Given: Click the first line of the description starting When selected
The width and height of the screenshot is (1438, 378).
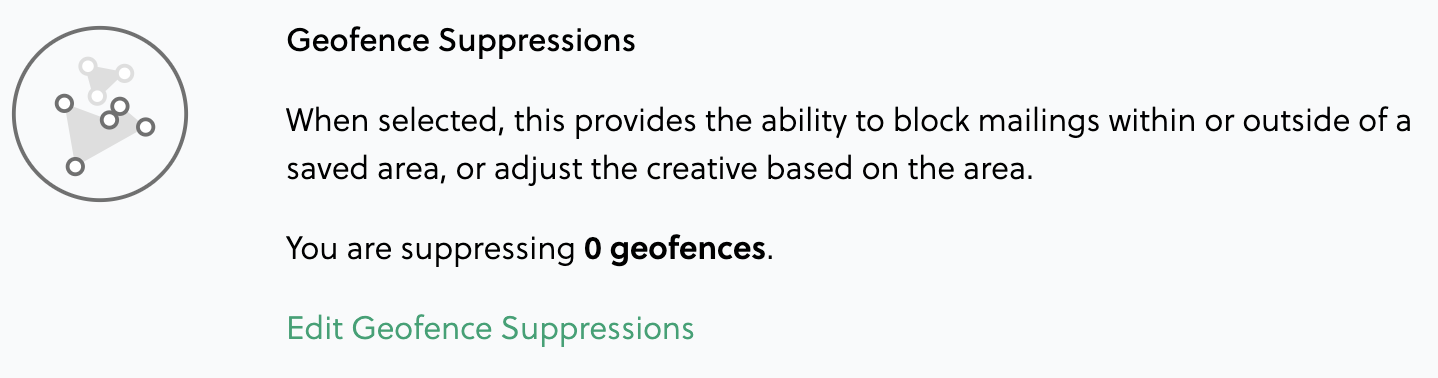Looking at the screenshot, I should 848,122.
